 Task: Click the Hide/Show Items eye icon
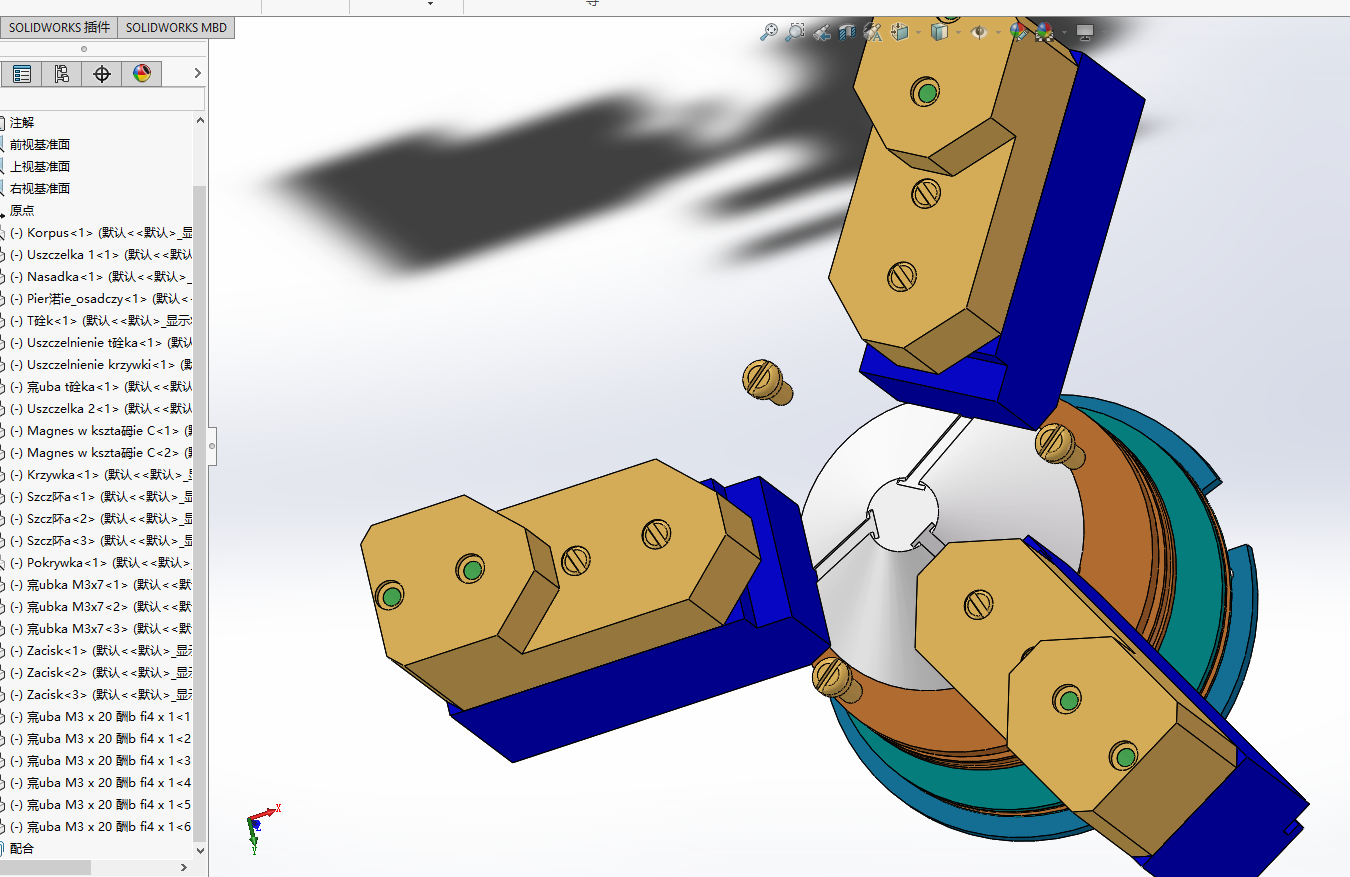(x=979, y=33)
